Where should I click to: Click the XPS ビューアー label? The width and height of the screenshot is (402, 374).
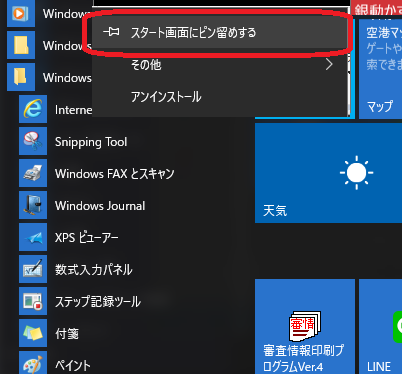click(87, 238)
